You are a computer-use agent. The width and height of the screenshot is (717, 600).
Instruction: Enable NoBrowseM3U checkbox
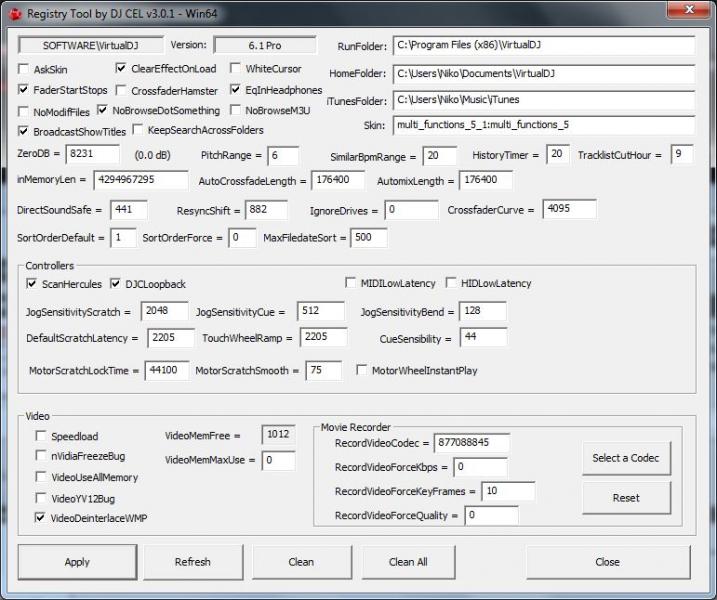pos(235,110)
